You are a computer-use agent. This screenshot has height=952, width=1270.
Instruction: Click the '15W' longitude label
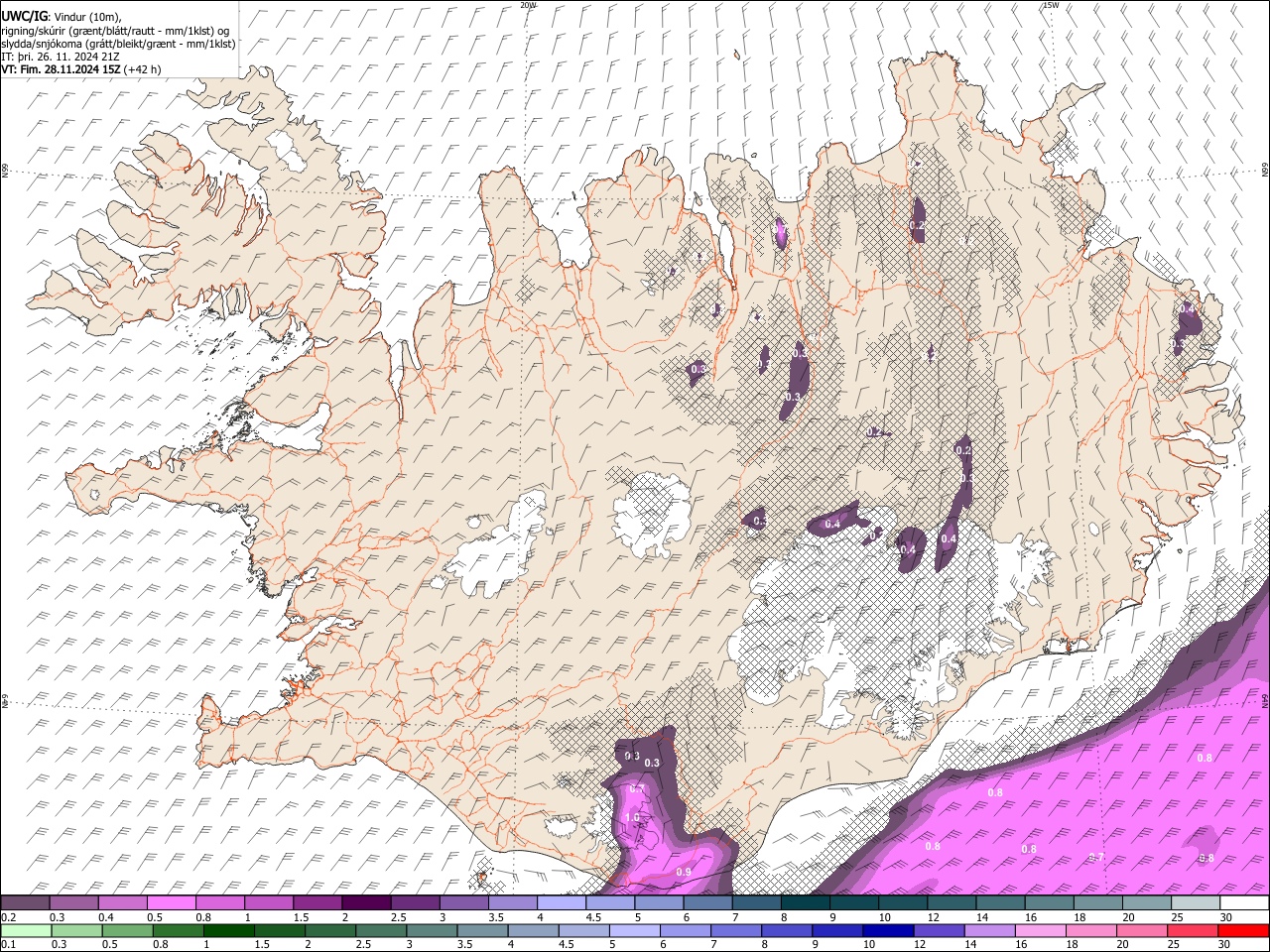pos(1051,5)
